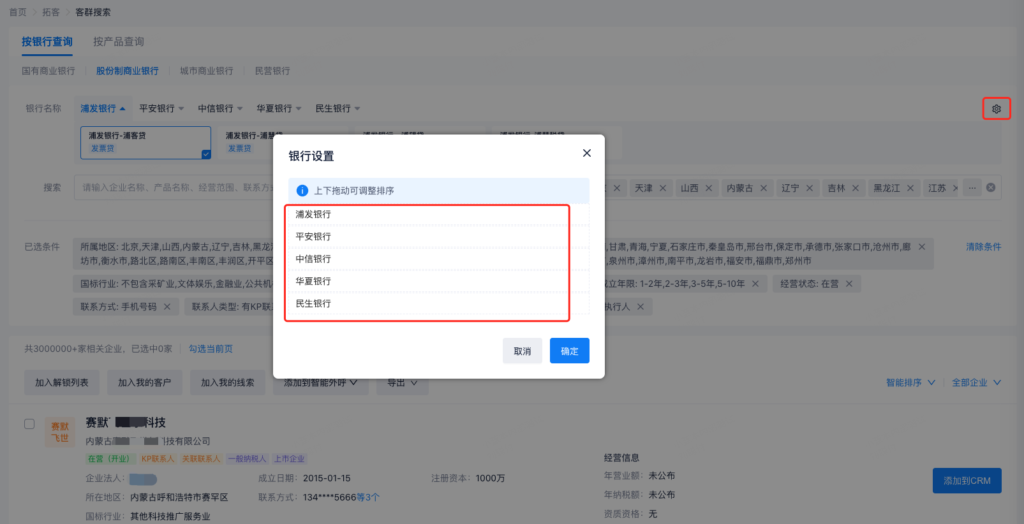Image resolution: width=1024 pixels, height=524 pixels.
Task: Check the 赛默 company row checkbox
Action: tap(30, 424)
